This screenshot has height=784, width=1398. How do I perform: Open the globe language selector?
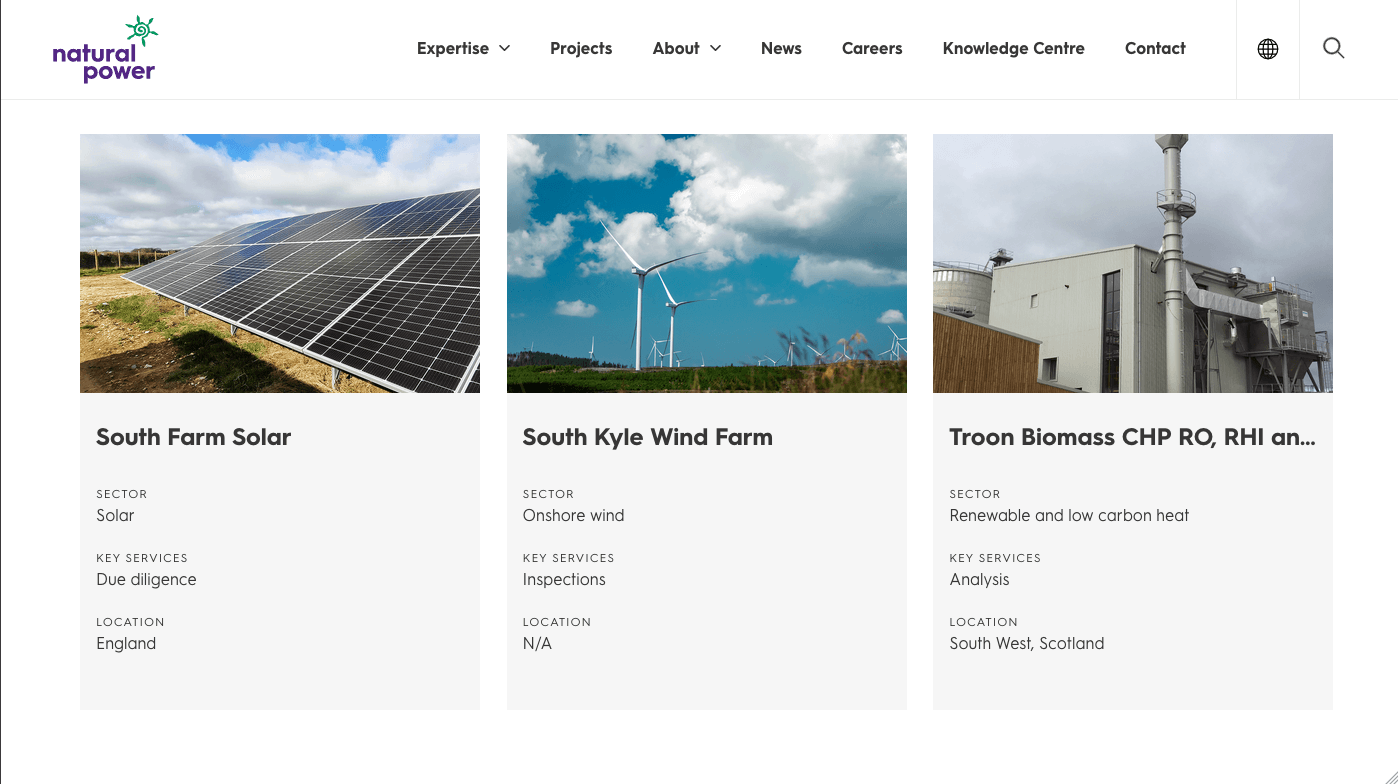[x=1267, y=49]
